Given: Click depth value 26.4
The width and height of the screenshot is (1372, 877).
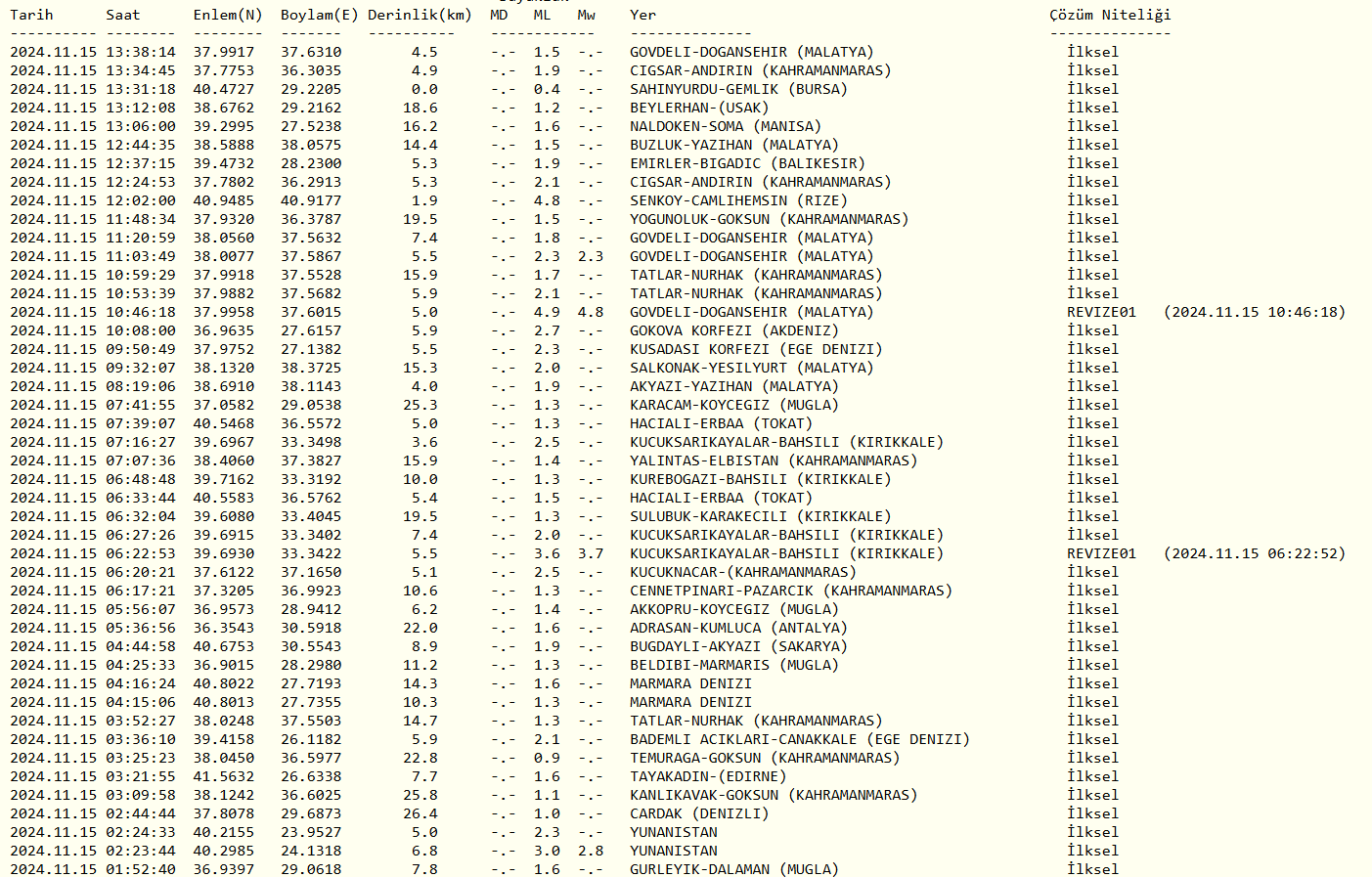Looking at the screenshot, I should click(420, 813).
